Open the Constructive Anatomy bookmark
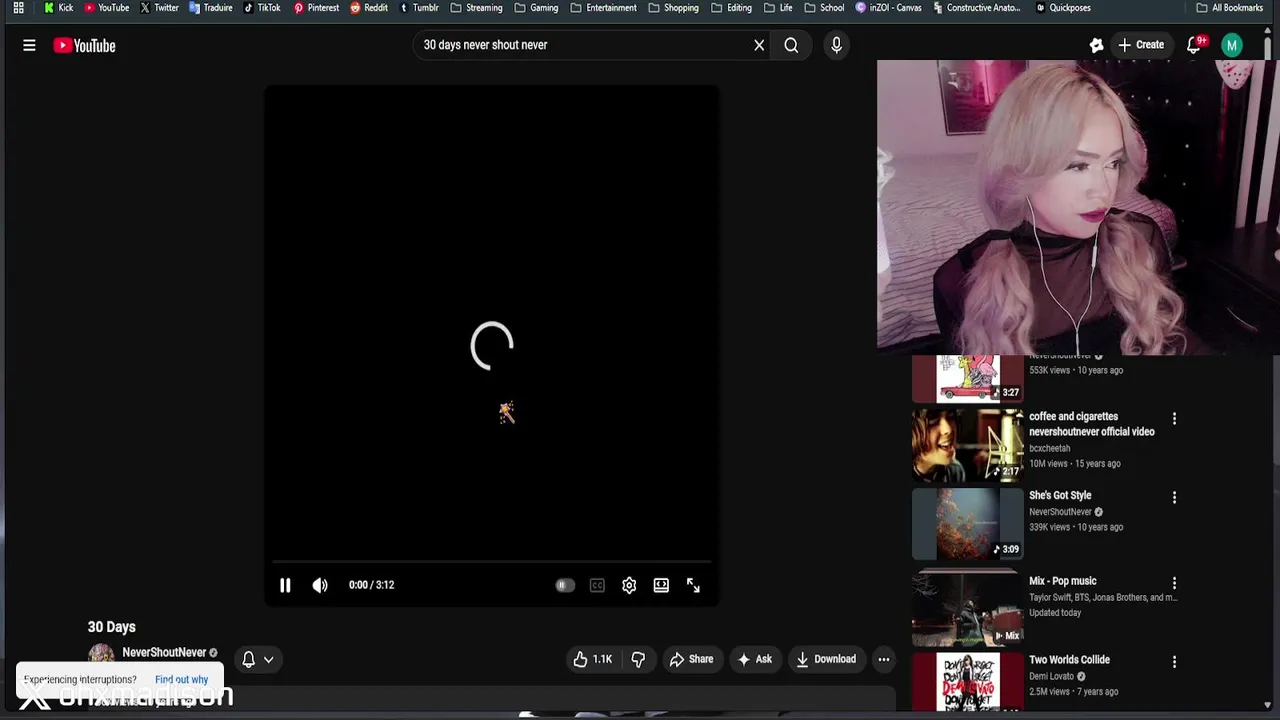The height and width of the screenshot is (720, 1280). 977,8
